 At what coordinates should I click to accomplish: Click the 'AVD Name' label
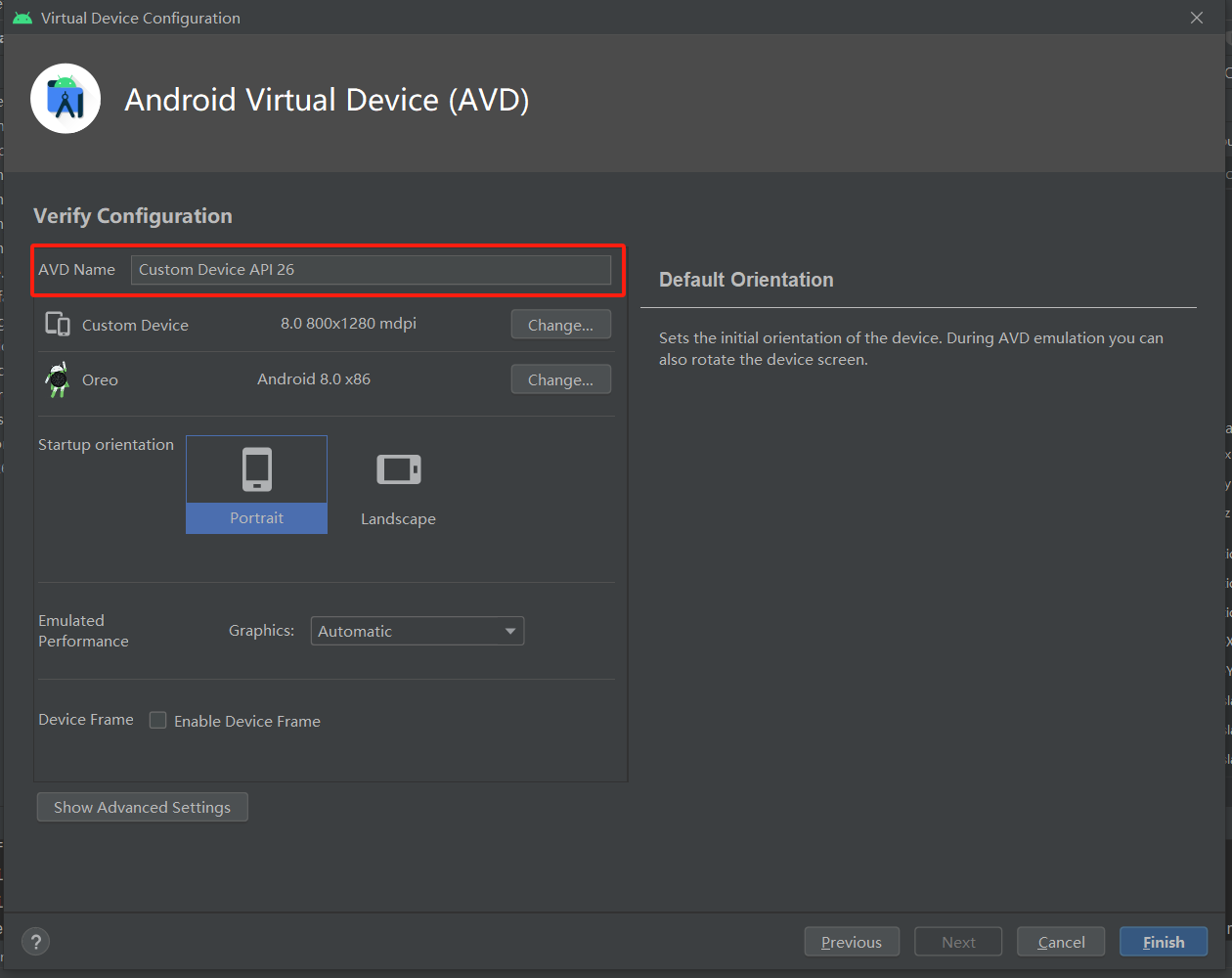click(76, 270)
